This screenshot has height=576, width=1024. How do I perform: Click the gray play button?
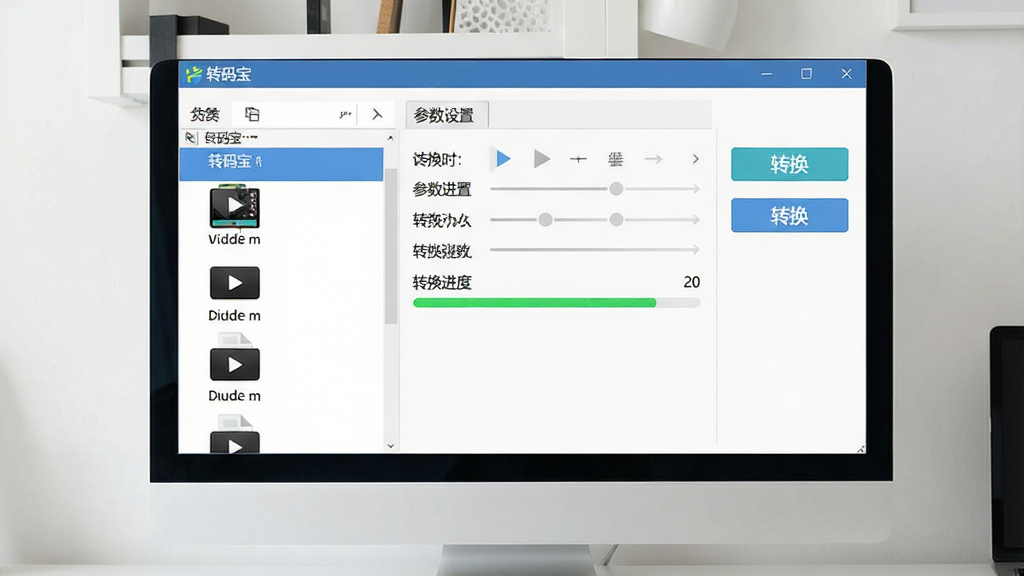click(541, 159)
